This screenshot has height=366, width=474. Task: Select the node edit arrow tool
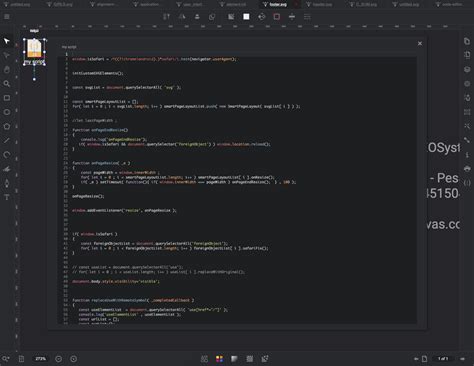click(x=6, y=55)
